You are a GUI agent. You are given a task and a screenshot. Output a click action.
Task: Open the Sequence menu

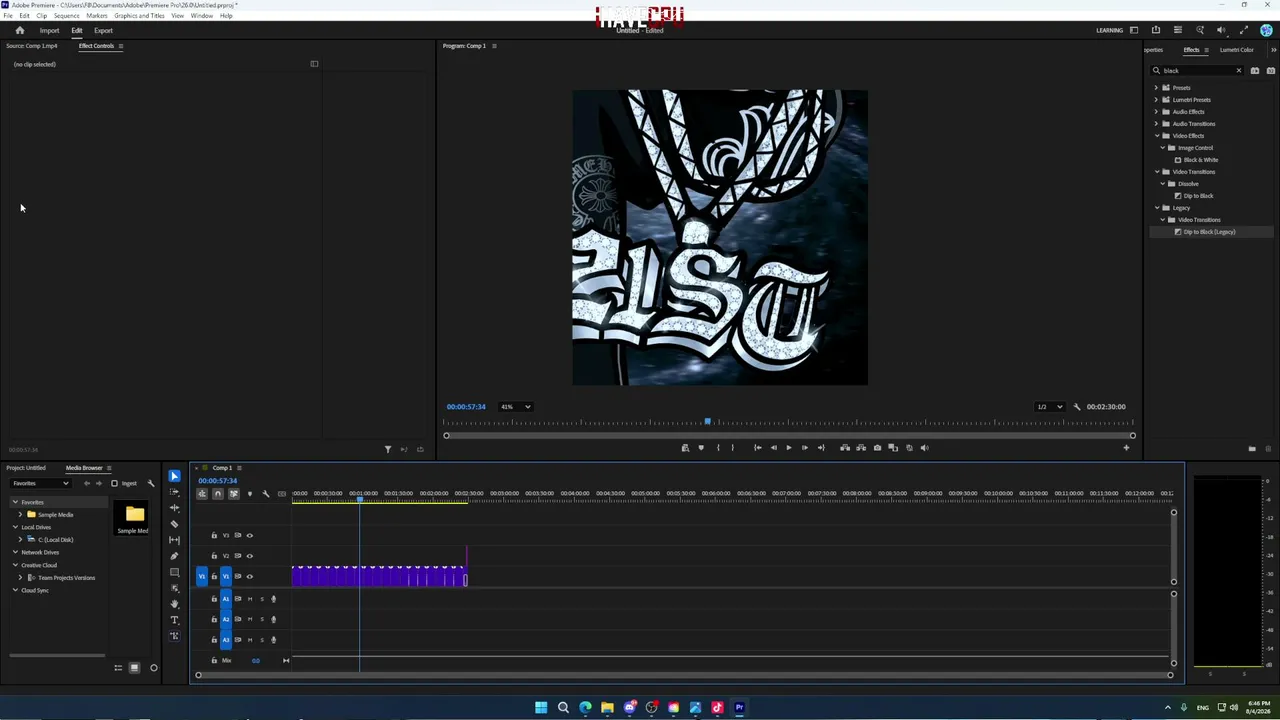pos(66,16)
